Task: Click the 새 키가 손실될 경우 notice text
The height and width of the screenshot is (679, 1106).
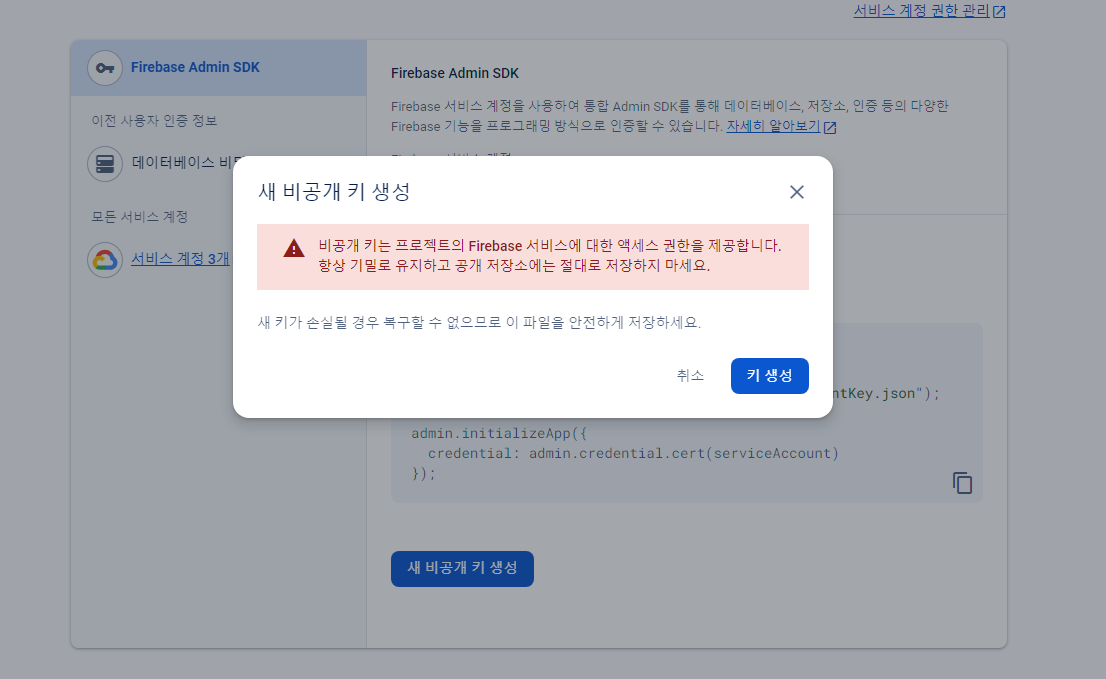Action: pos(480,322)
